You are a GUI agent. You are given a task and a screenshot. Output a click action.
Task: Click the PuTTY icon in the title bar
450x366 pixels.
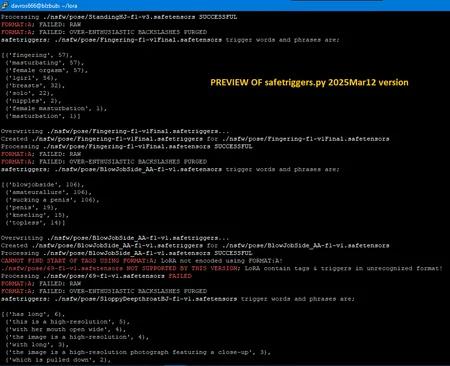point(5,5)
